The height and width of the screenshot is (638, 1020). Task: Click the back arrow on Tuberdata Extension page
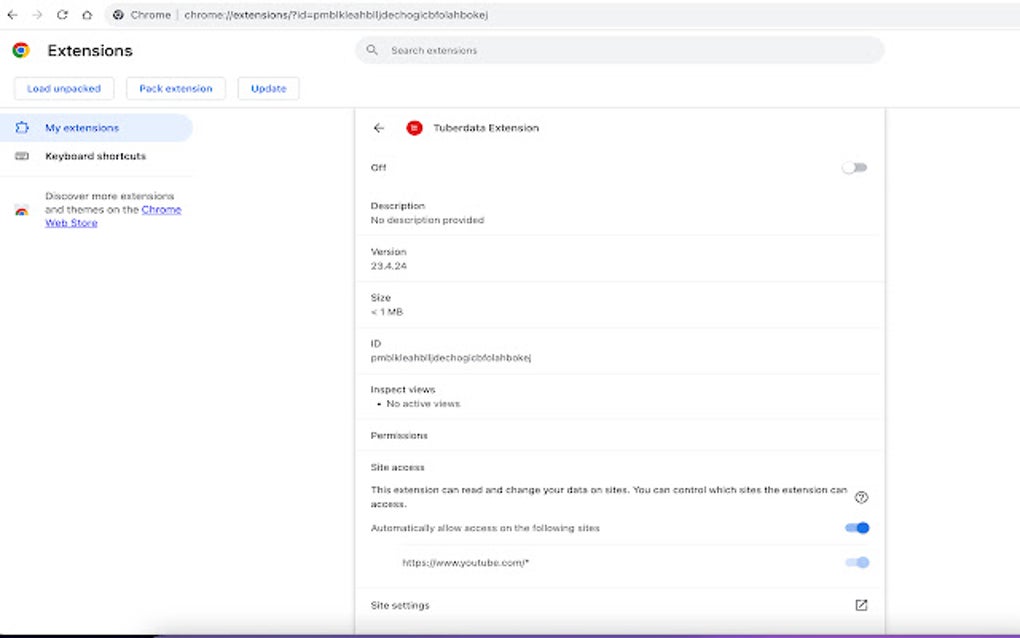(x=379, y=128)
